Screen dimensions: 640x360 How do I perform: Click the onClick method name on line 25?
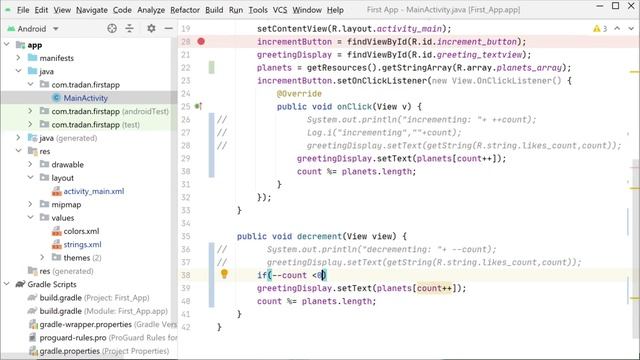(355, 107)
